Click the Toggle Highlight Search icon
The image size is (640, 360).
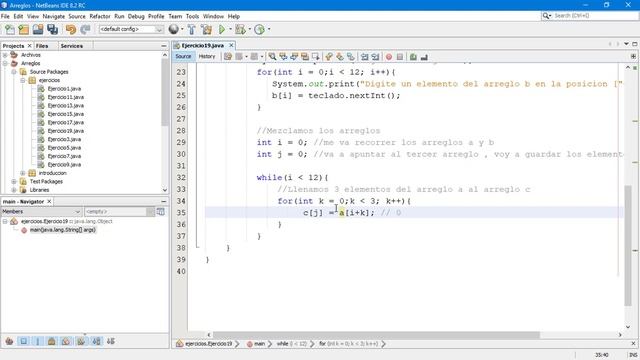304,57
